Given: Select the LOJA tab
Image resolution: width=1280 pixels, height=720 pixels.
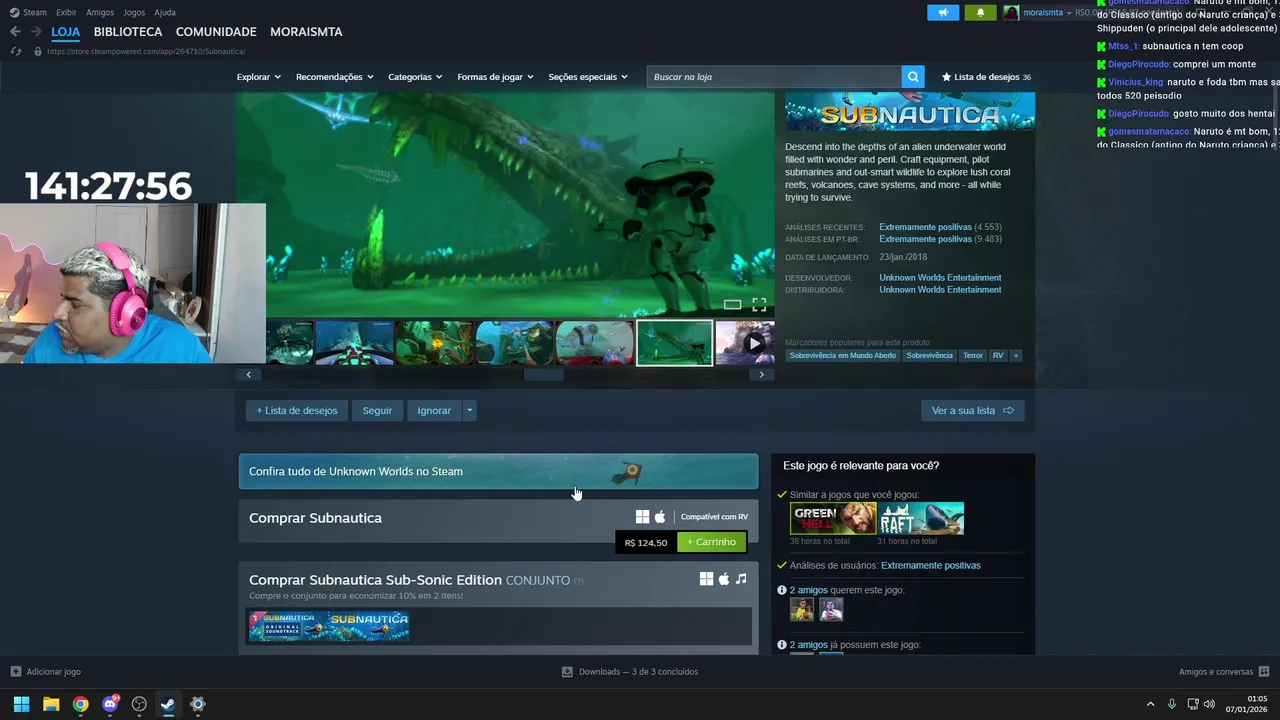Looking at the screenshot, I should coord(66,32).
